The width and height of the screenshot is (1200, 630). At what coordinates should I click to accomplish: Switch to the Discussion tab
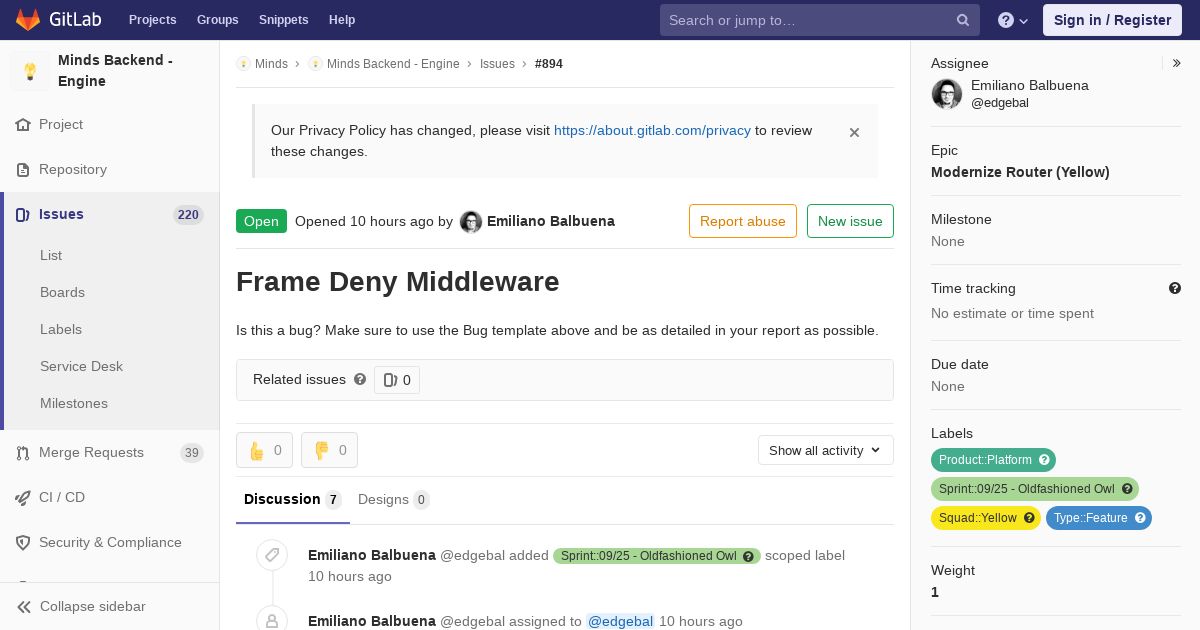[x=293, y=500]
